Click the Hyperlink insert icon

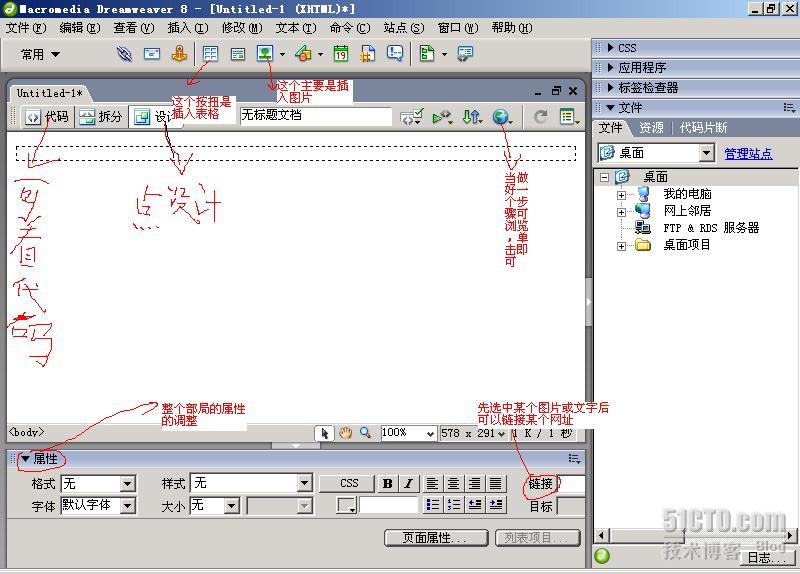pos(124,54)
